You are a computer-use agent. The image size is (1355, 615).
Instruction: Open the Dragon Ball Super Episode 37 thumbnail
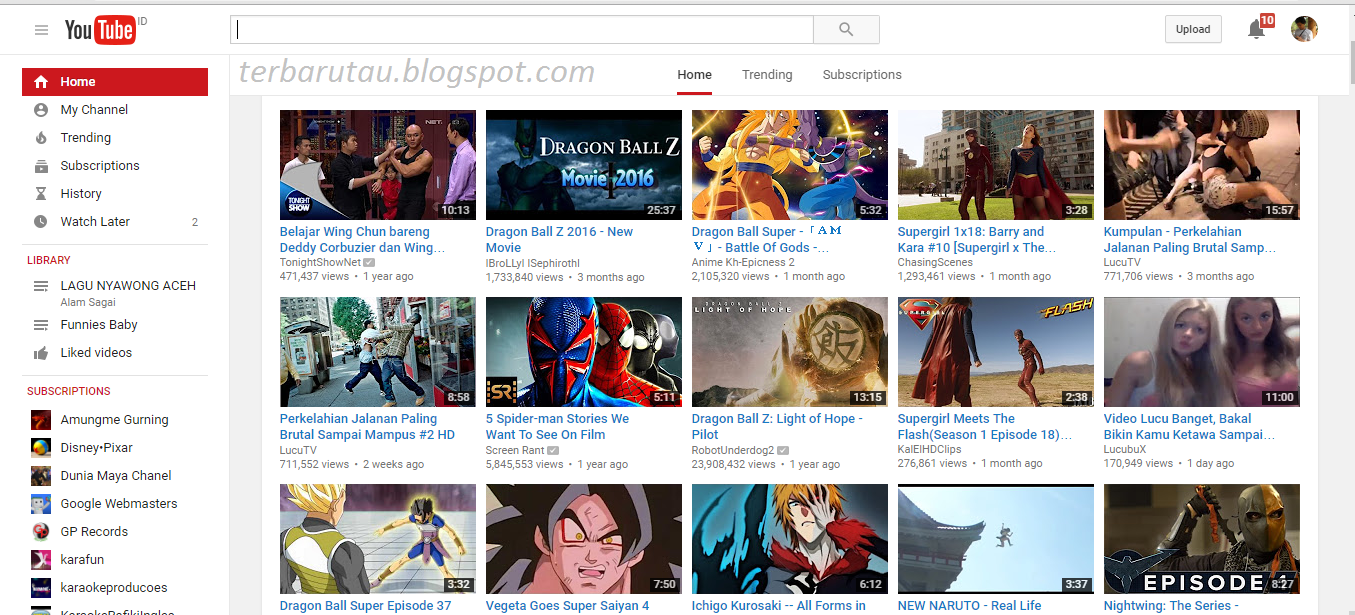point(378,539)
